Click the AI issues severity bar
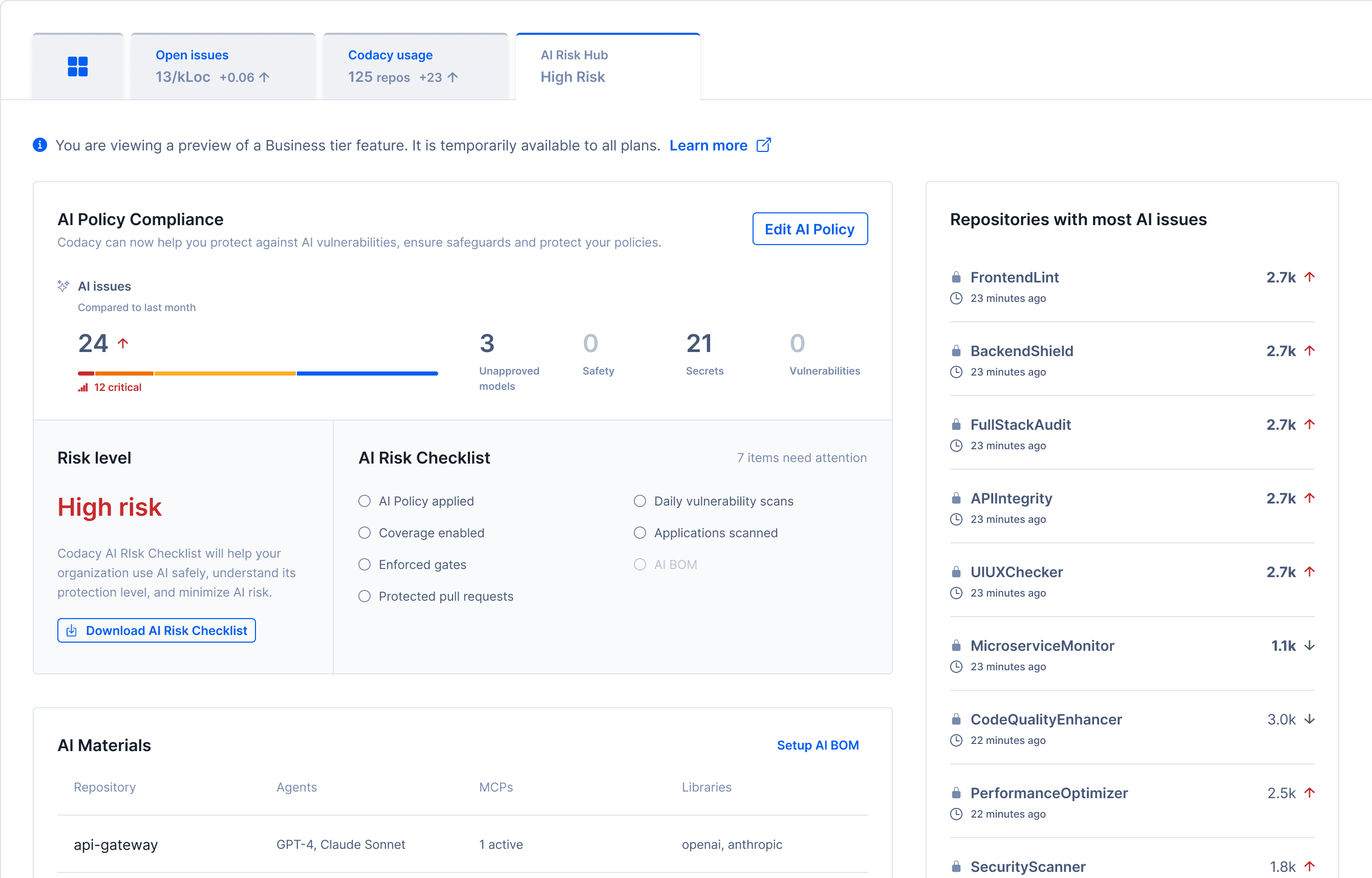This screenshot has width=1372, height=878. 258,374
